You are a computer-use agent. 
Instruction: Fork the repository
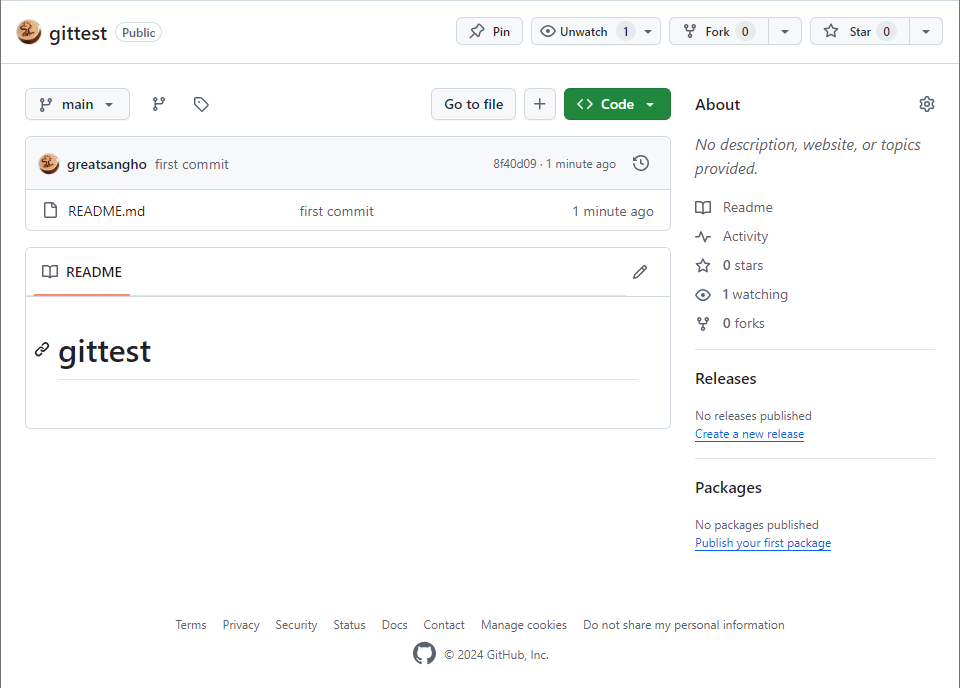point(719,31)
